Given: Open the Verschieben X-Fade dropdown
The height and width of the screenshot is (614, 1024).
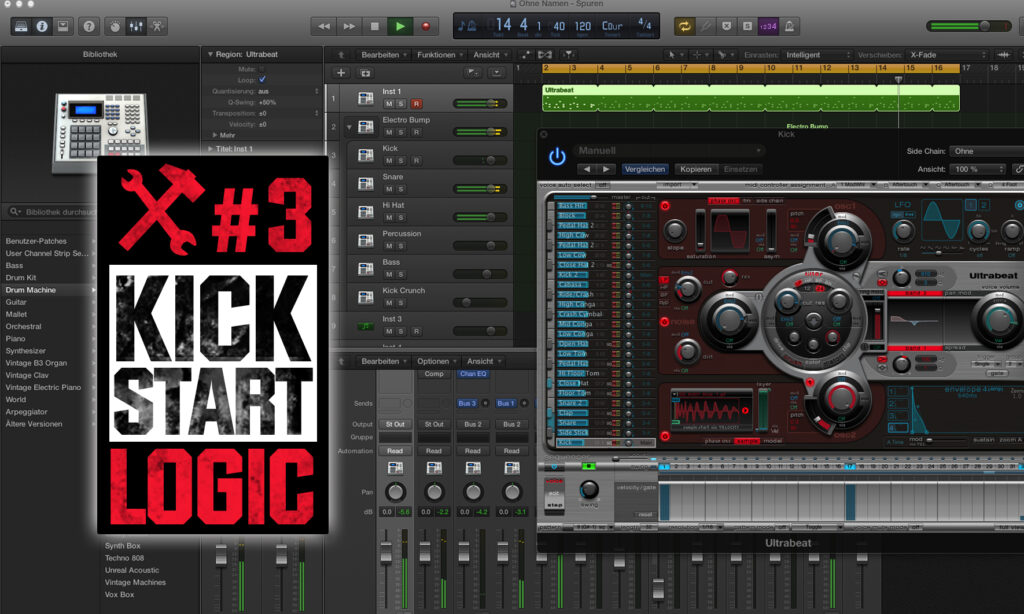Looking at the screenshot, I should coord(947,55).
